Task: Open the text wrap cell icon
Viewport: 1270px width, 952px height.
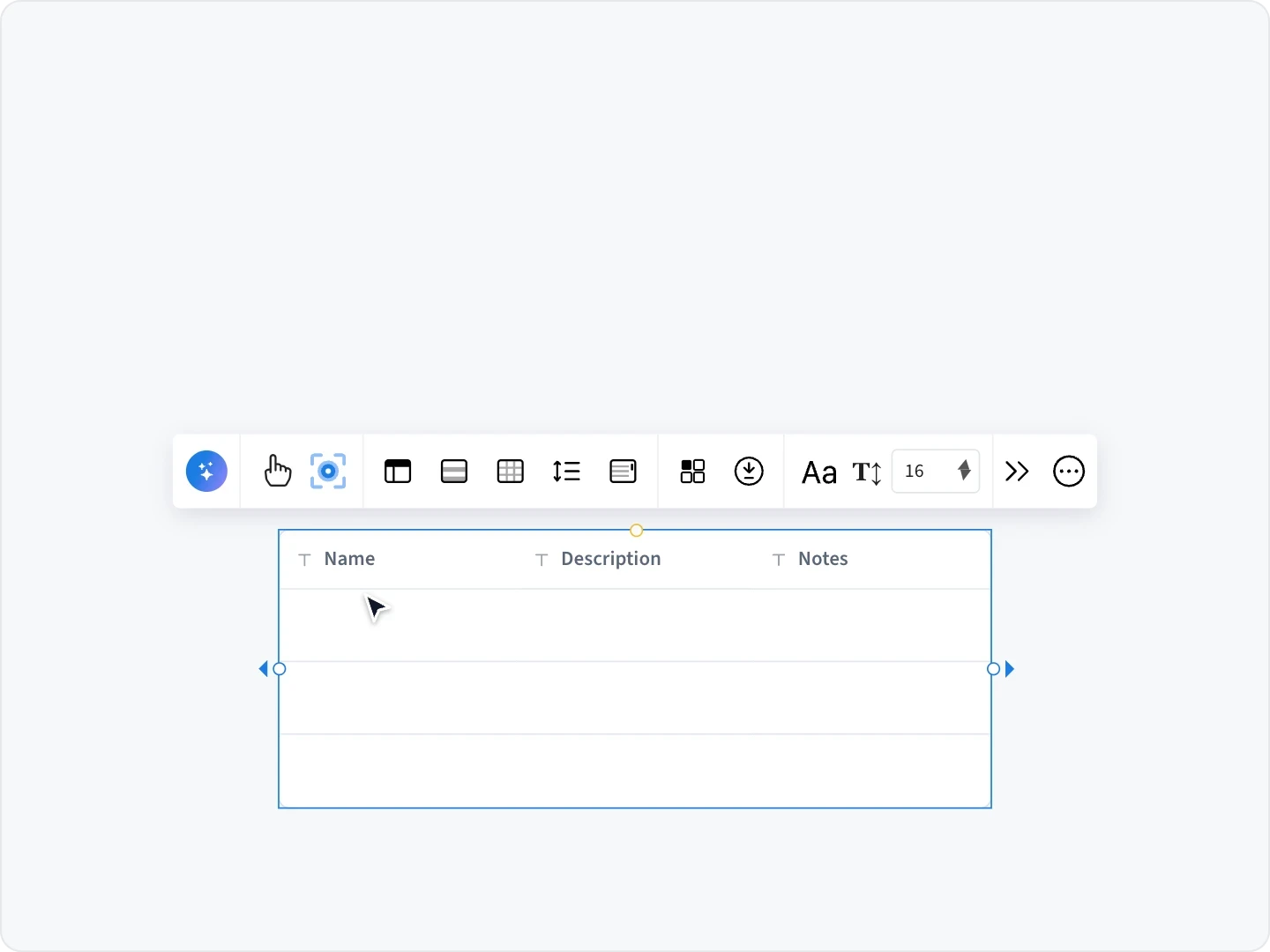Action: [623, 472]
